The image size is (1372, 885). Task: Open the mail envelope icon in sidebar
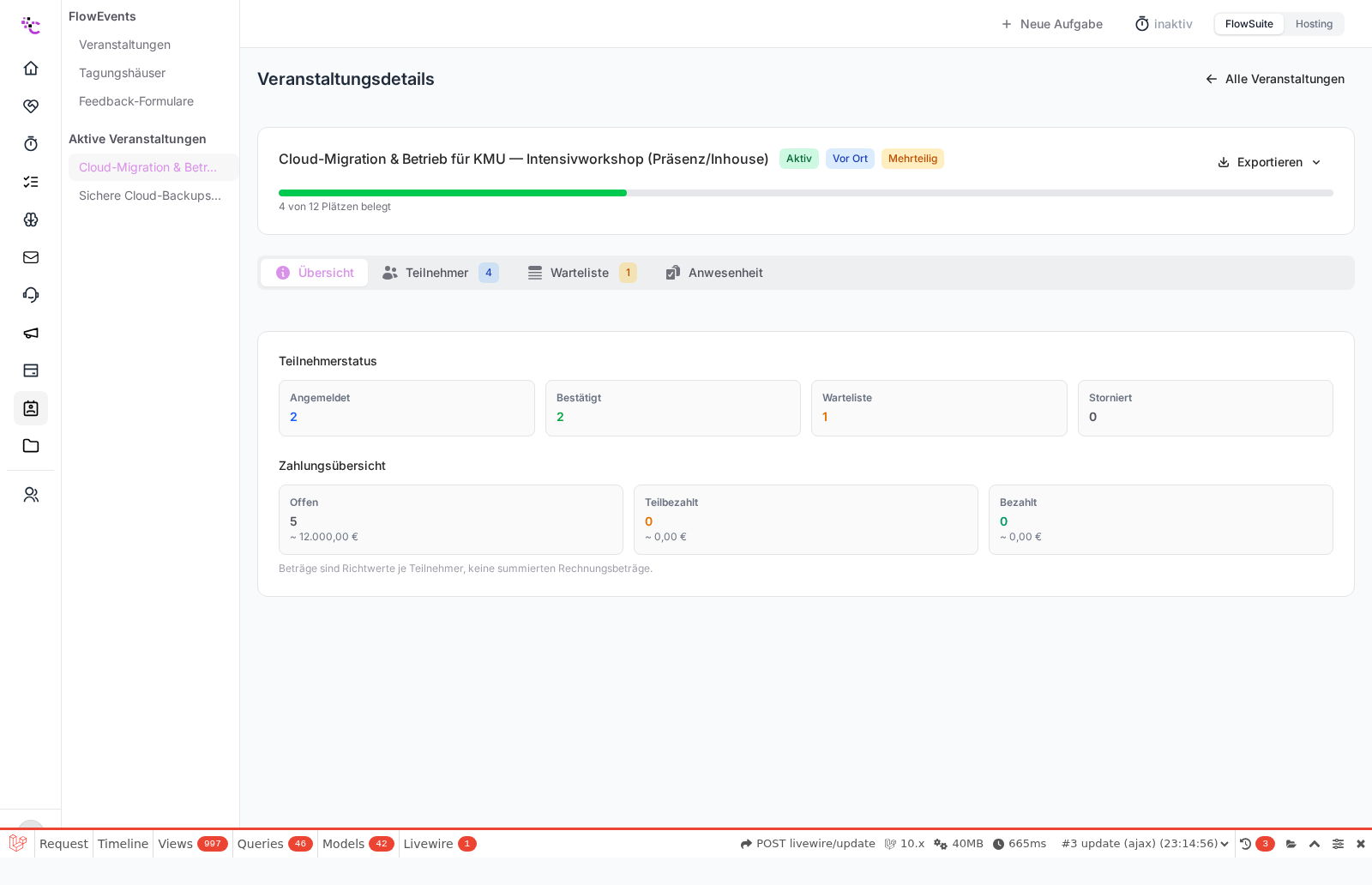[31, 257]
